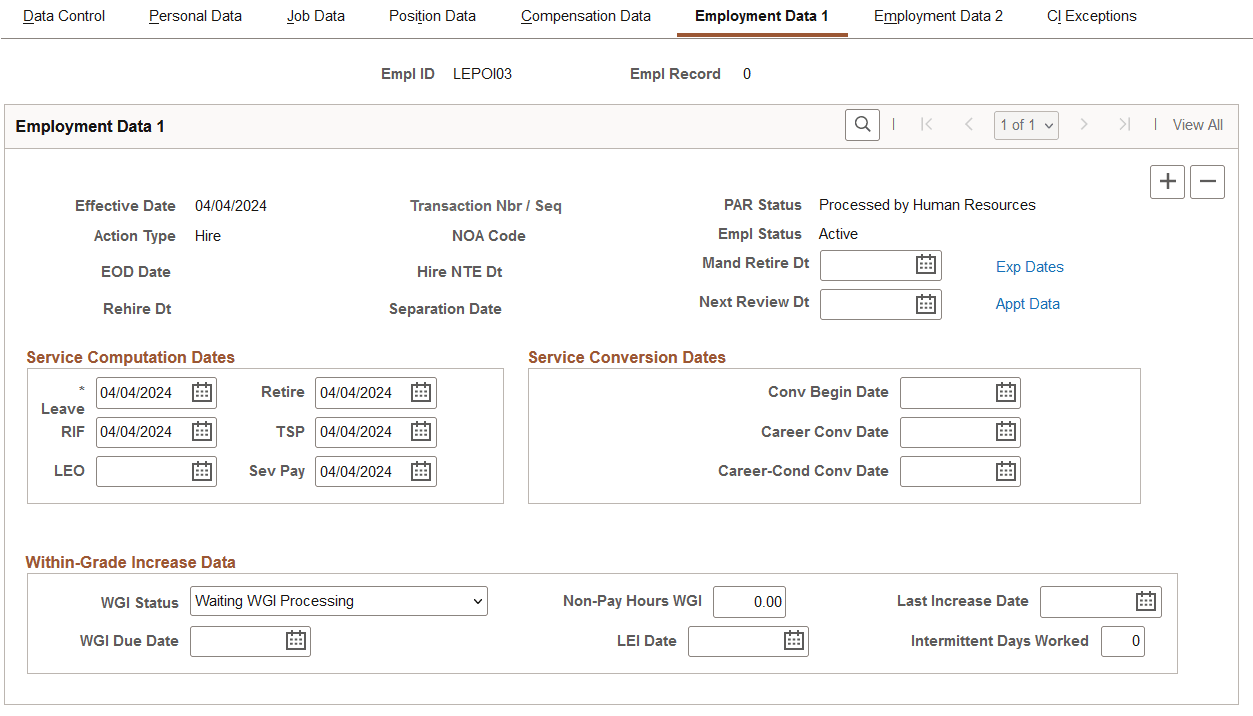Switch to the Job Data tab
This screenshot has width=1253, height=716.
point(315,16)
